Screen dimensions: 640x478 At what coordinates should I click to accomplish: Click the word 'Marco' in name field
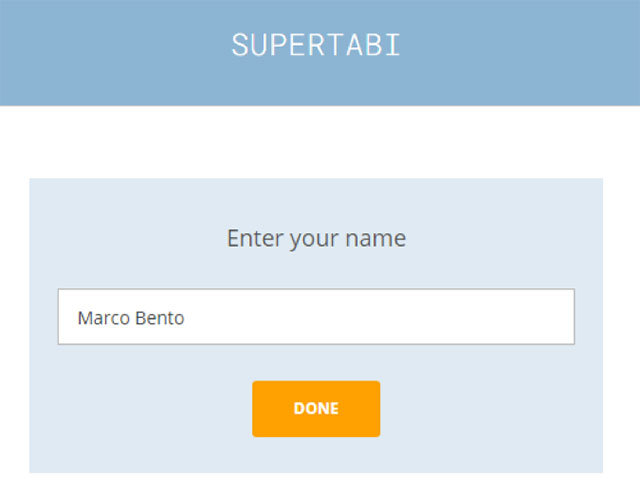[x=101, y=318]
